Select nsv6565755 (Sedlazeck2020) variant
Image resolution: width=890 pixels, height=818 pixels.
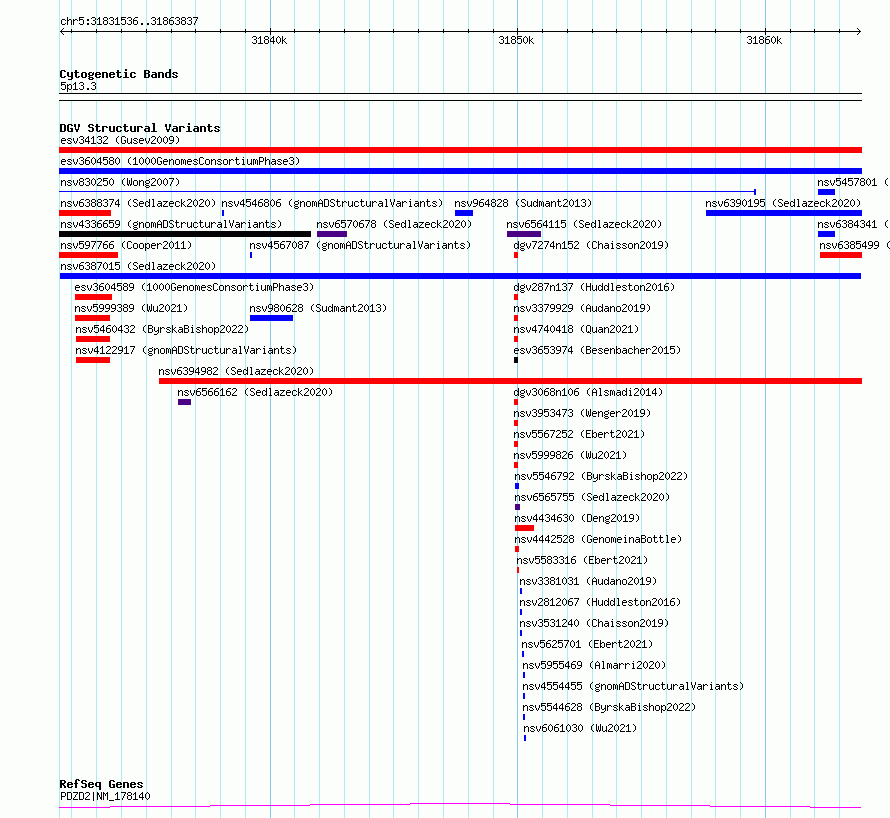(592, 497)
